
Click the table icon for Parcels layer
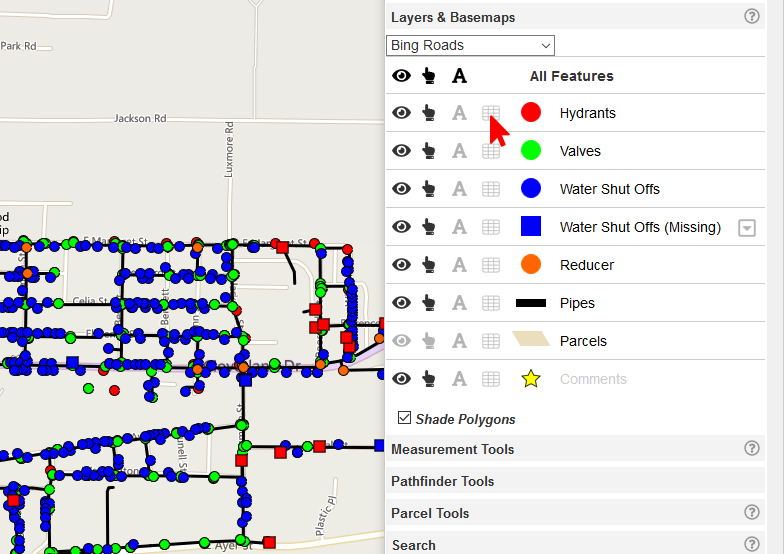[x=490, y=341]
